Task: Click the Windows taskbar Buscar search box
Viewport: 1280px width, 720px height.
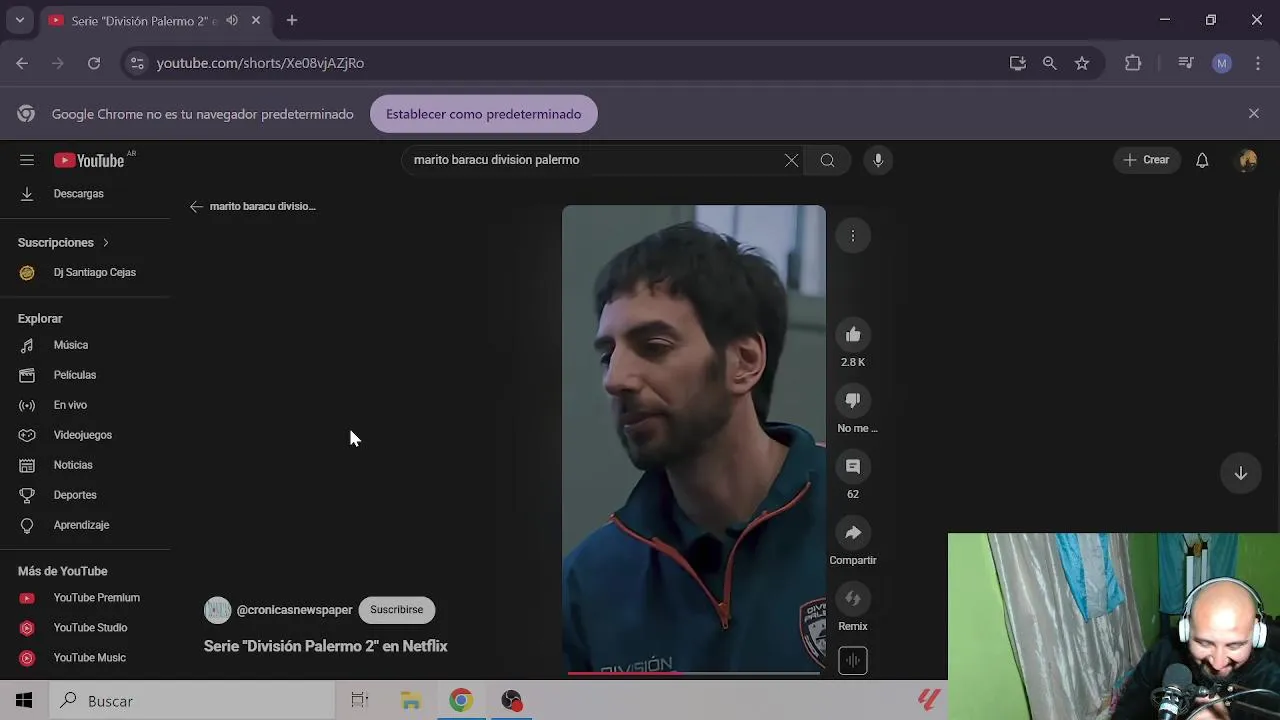Action: 192,701
